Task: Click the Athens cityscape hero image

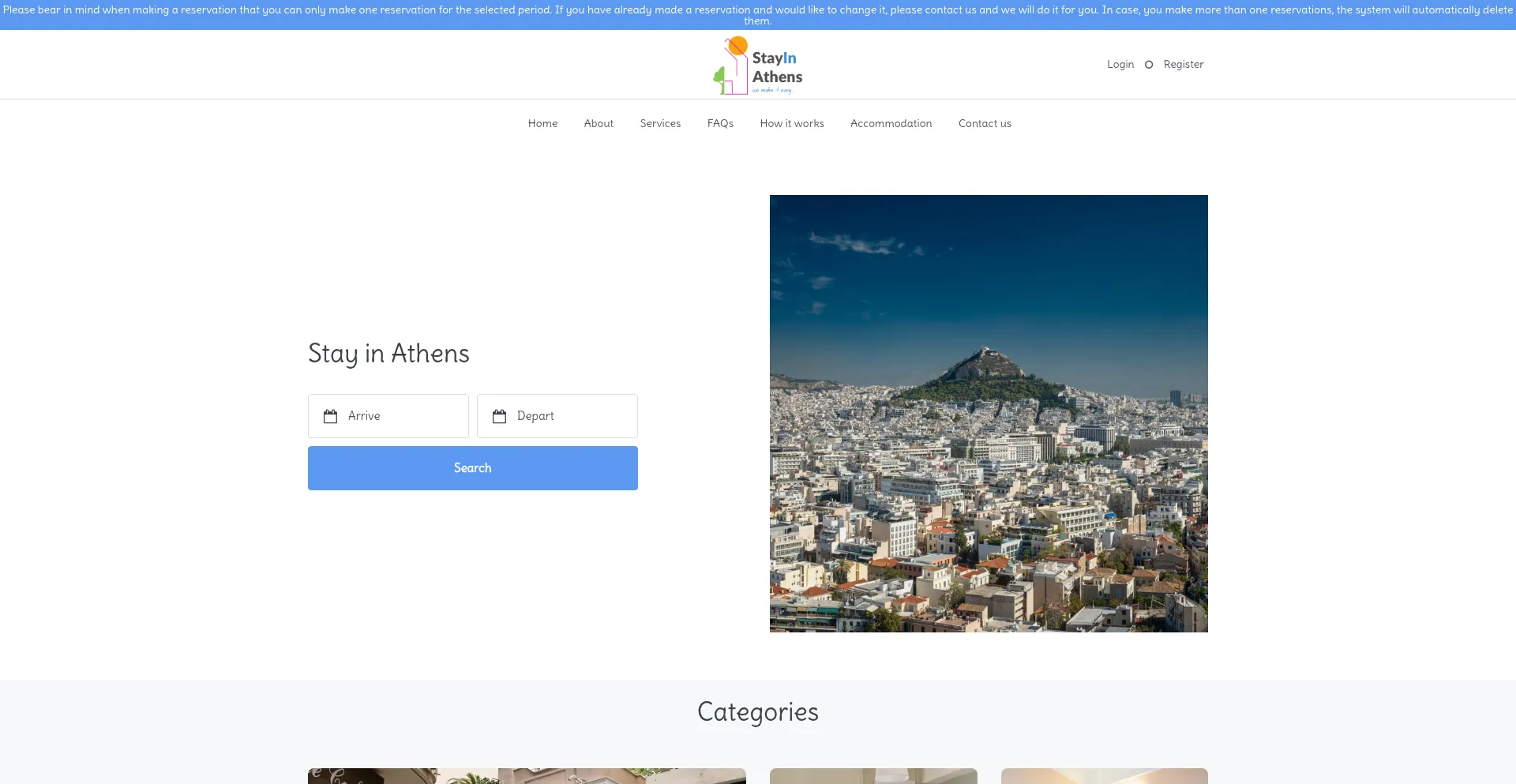Action: (x=988, y=414)
